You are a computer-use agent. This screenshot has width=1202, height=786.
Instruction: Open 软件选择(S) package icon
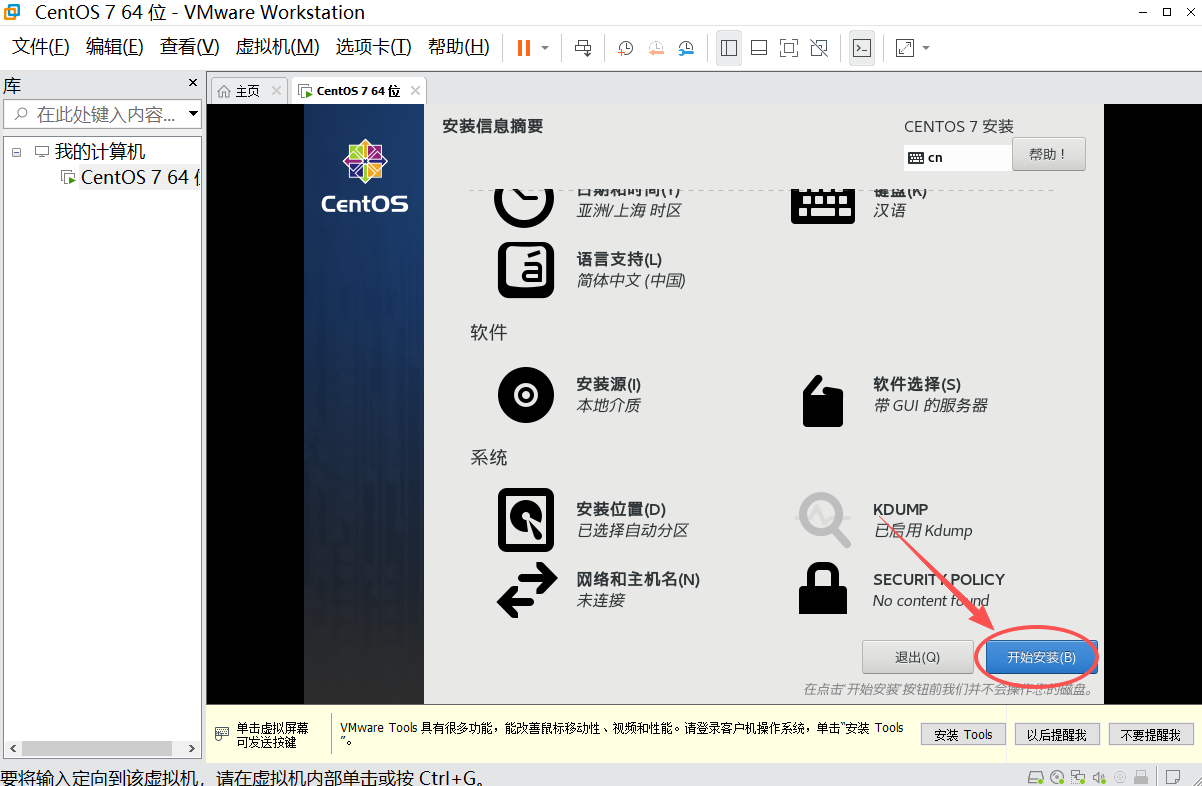823,399
